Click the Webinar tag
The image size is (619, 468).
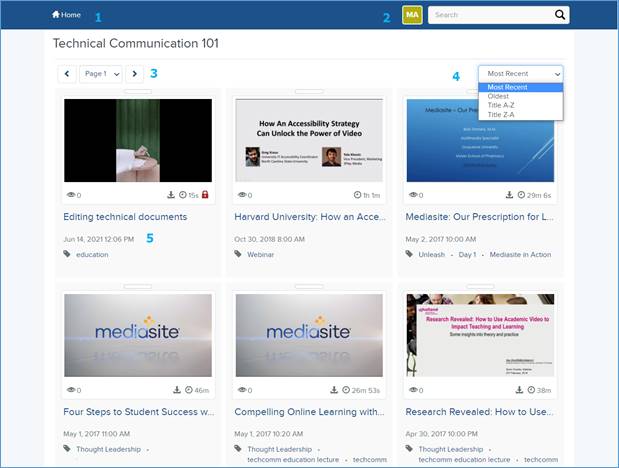click(261, 255)
